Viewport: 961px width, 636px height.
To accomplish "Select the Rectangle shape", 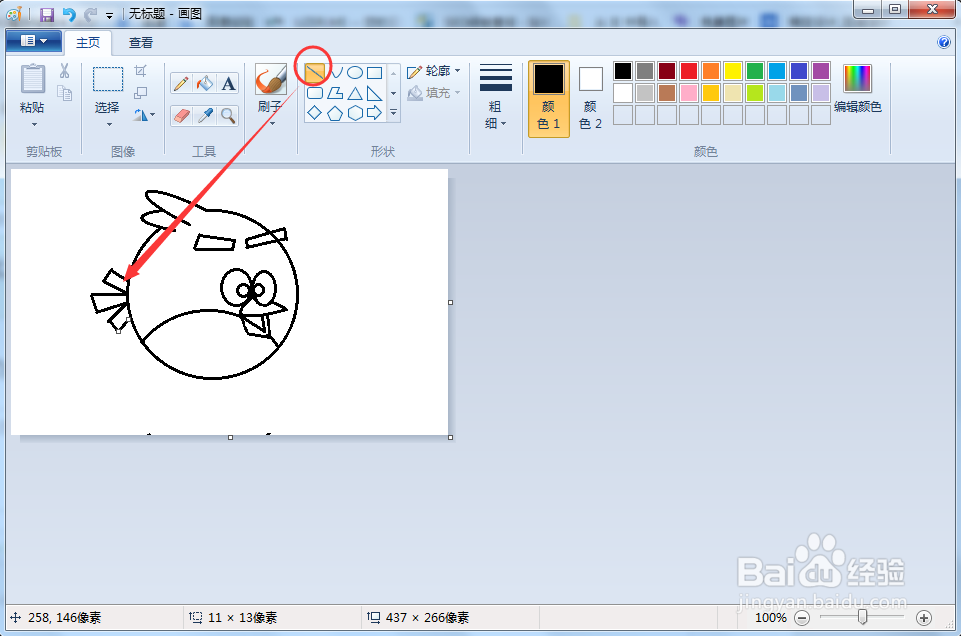I will [374, 73].
